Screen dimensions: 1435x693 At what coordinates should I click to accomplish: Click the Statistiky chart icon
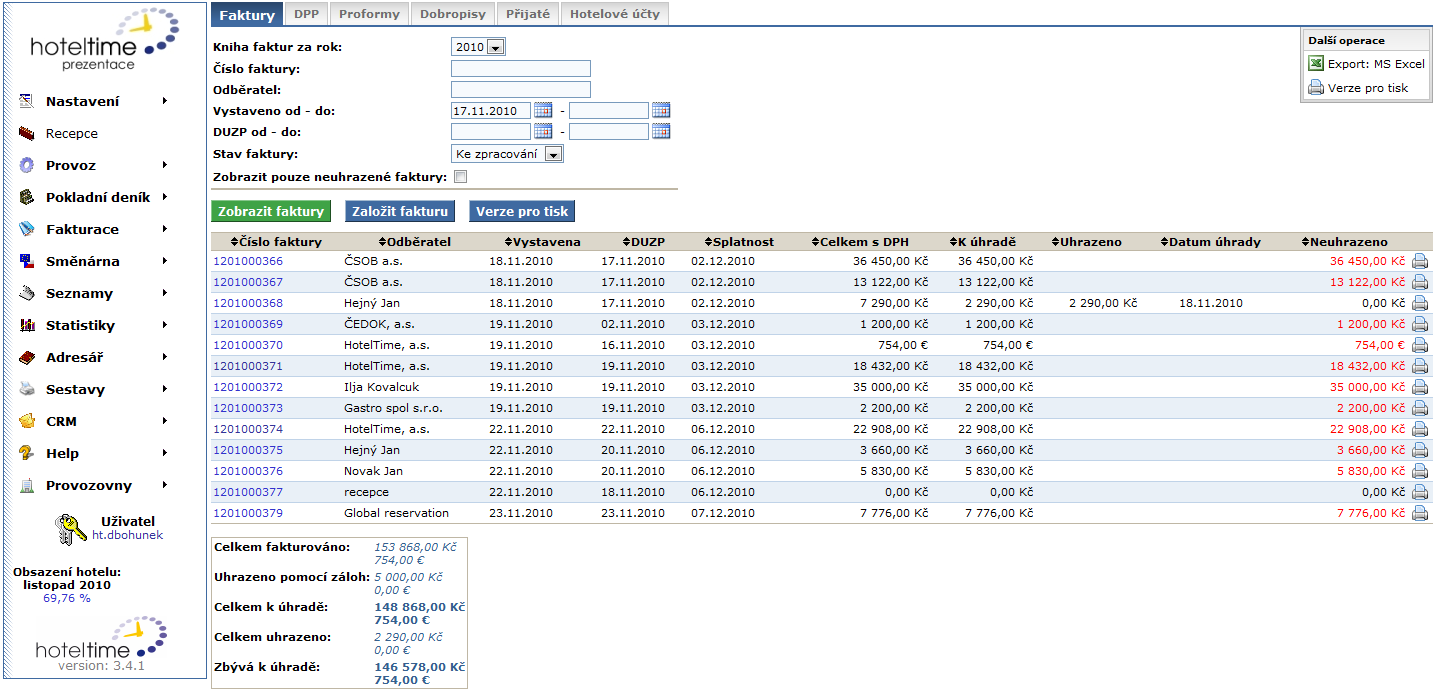[27, 325]
